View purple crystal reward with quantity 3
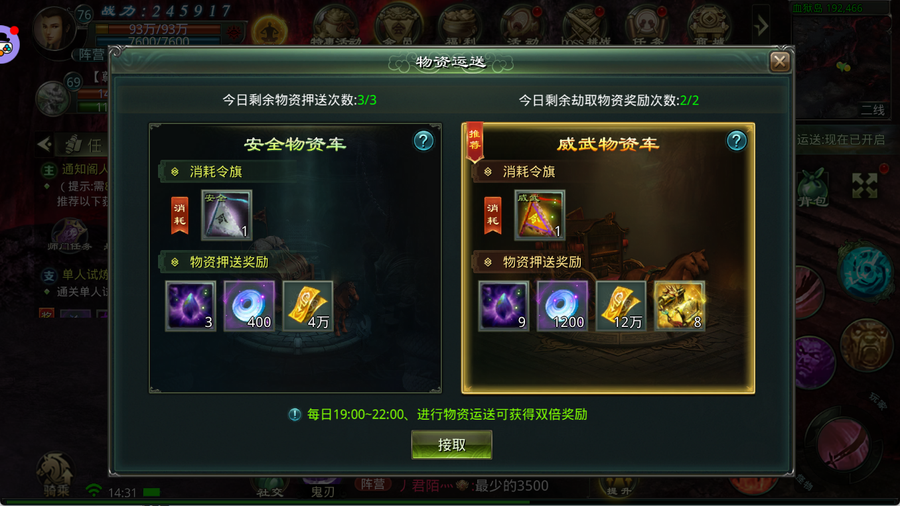This screenshot has width=900, height=506. [x=191, y=306]
